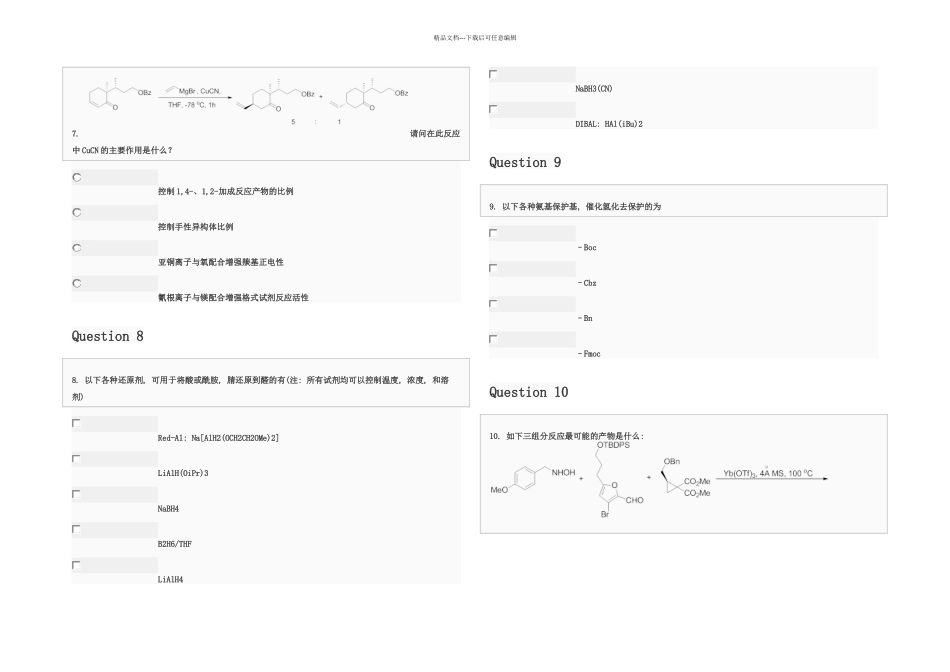Viewport: 950px width, 672px height.
Task: Enable the -Bn protecting group checkbox
Action: coord(493,304)
